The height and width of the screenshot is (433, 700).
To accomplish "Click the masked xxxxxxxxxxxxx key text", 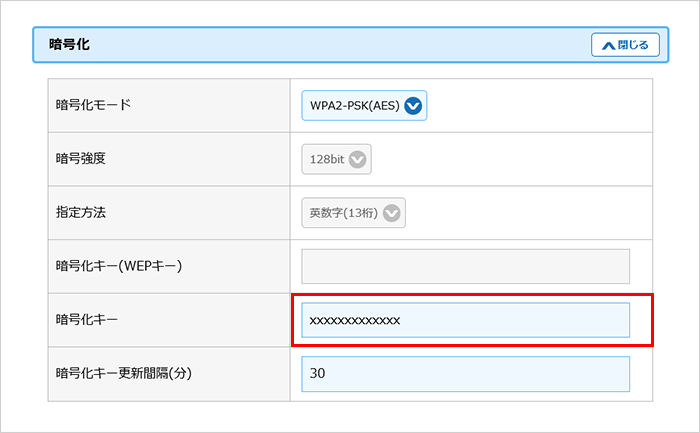I will click(355, 320).
